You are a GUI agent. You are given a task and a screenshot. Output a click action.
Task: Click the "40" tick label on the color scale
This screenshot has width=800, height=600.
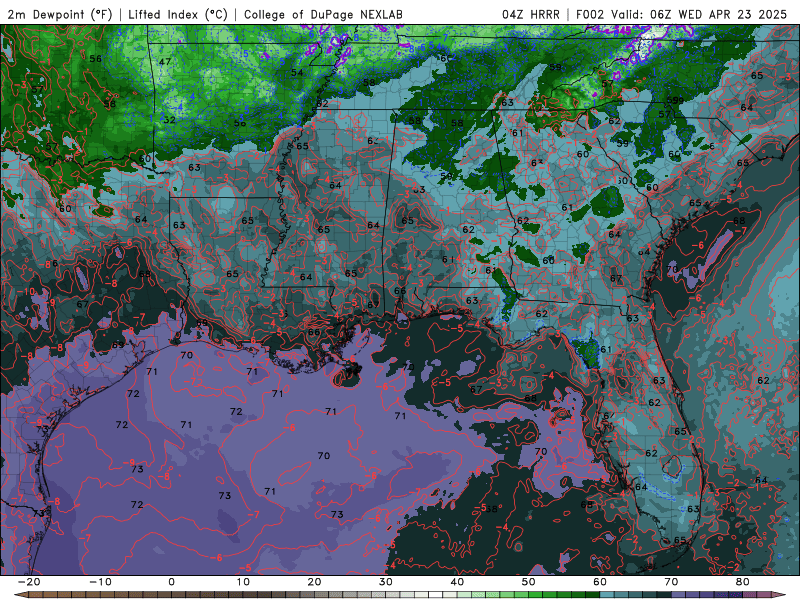point(457,582)
